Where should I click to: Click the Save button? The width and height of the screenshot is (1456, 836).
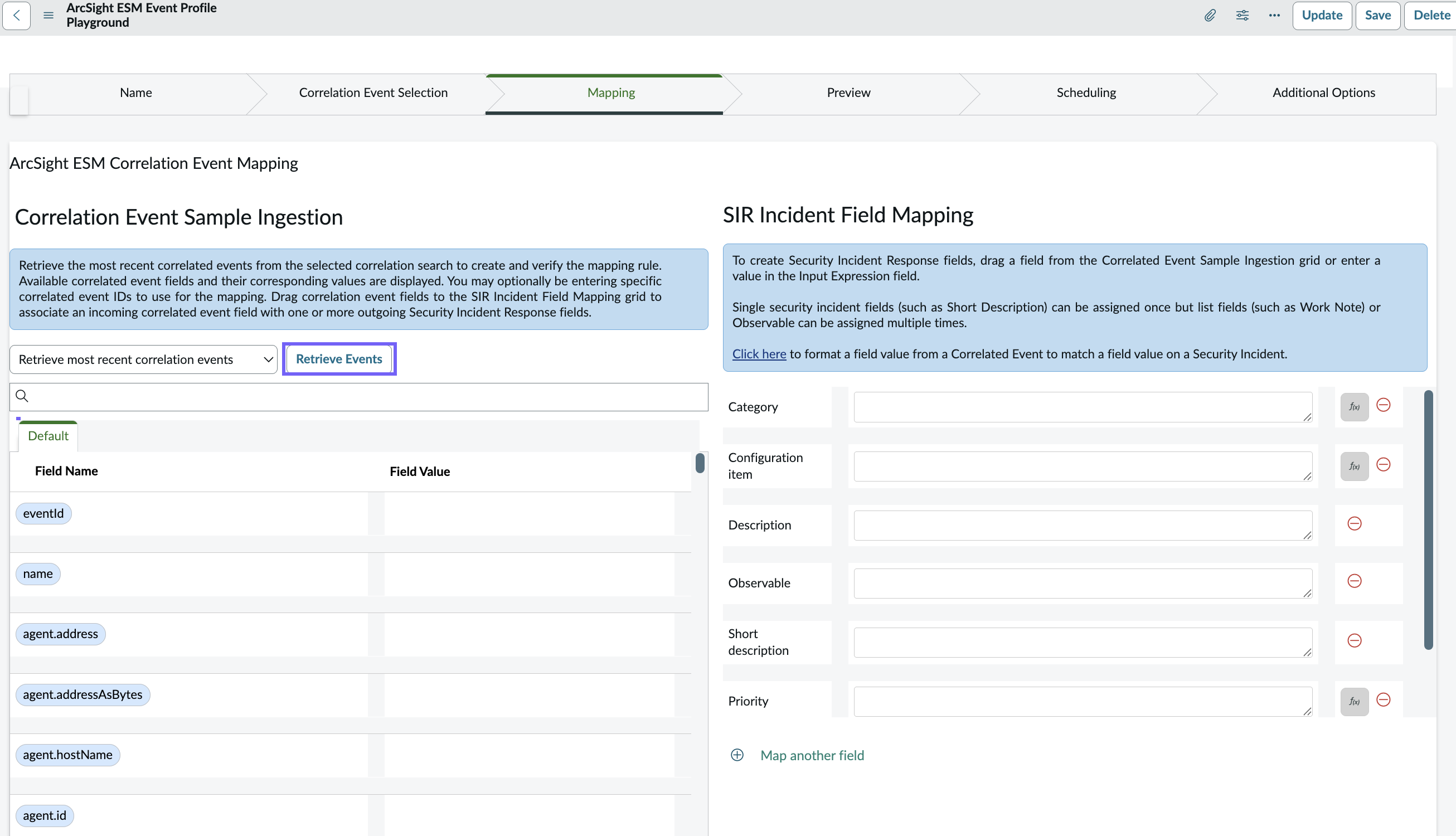pyautogui.click(x=1377, y=16)
